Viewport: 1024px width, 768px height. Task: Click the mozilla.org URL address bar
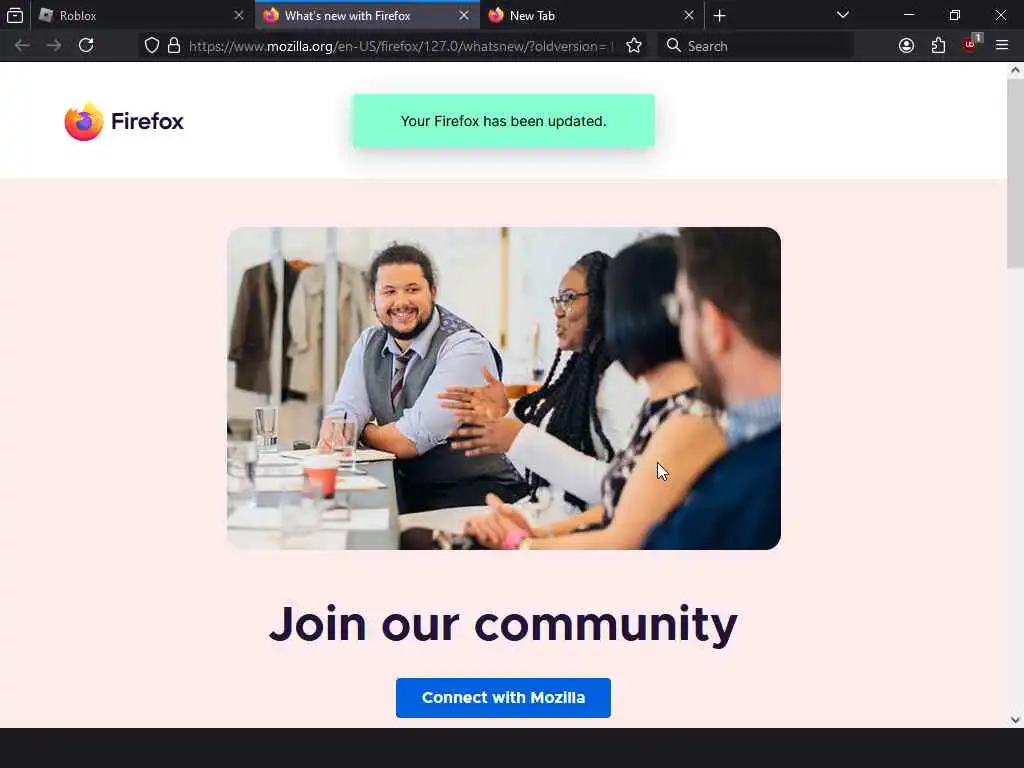398,46
